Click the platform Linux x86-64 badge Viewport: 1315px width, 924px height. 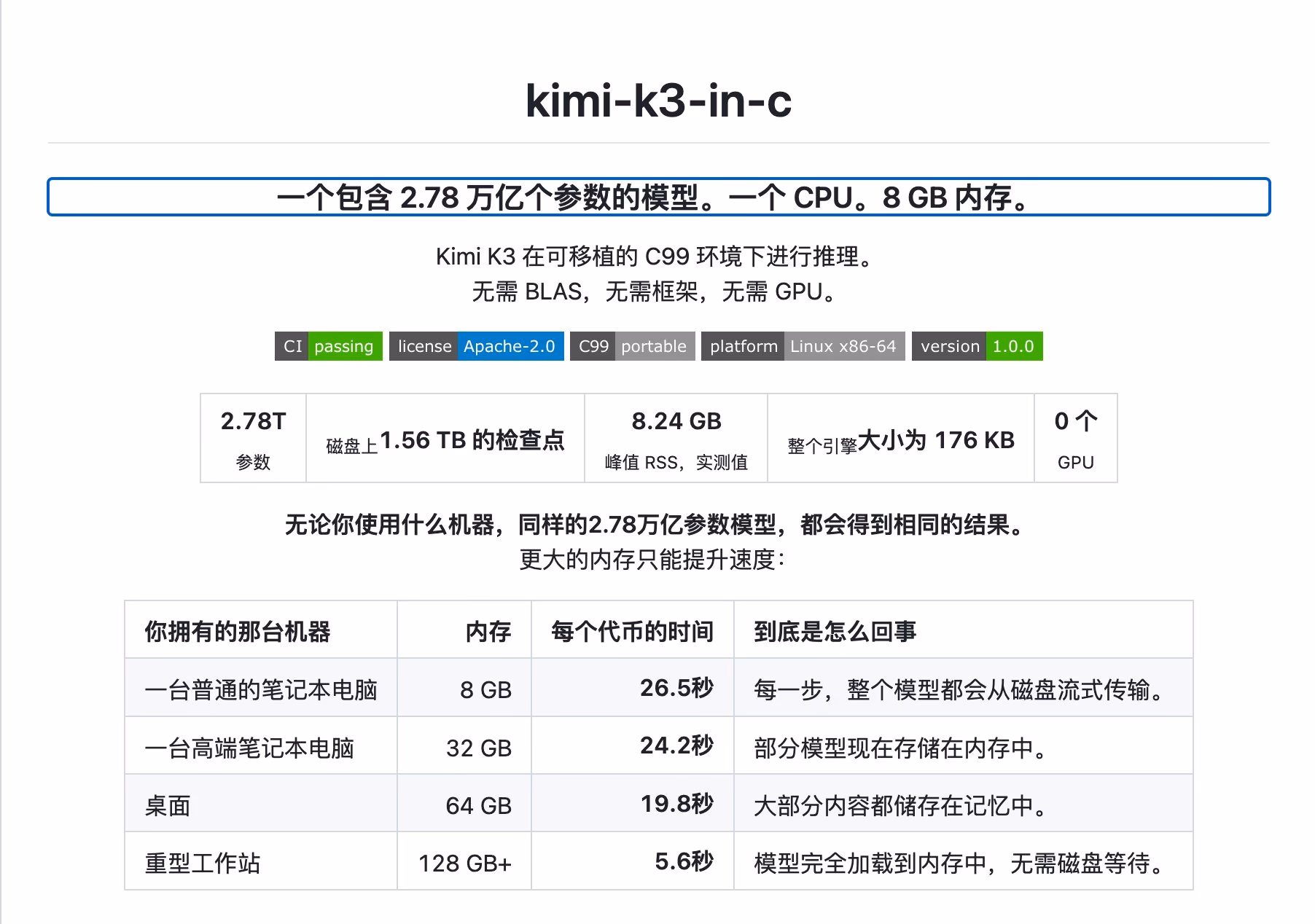coord(803,346)
